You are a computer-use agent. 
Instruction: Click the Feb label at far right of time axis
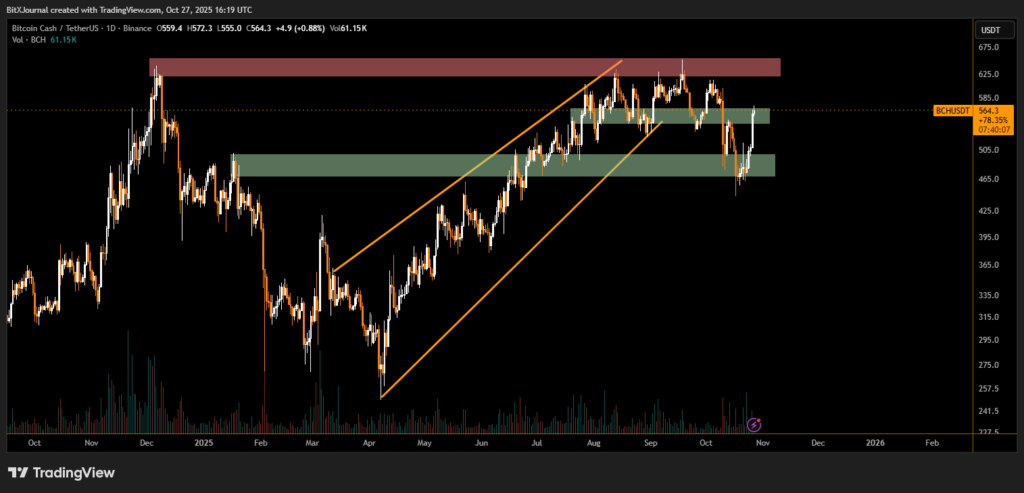pyautogui.click(x=932, y=442)
